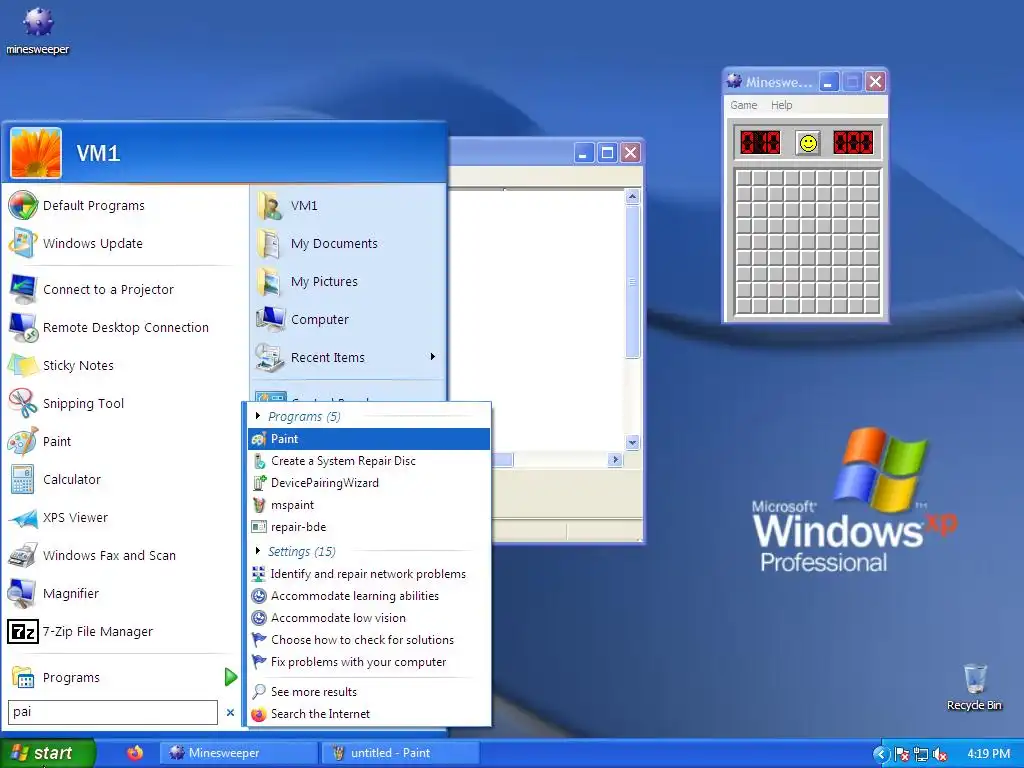The image size is (1024, 768).
Task: Collapse the Settings (15) results group
Action: coord(258,551)
